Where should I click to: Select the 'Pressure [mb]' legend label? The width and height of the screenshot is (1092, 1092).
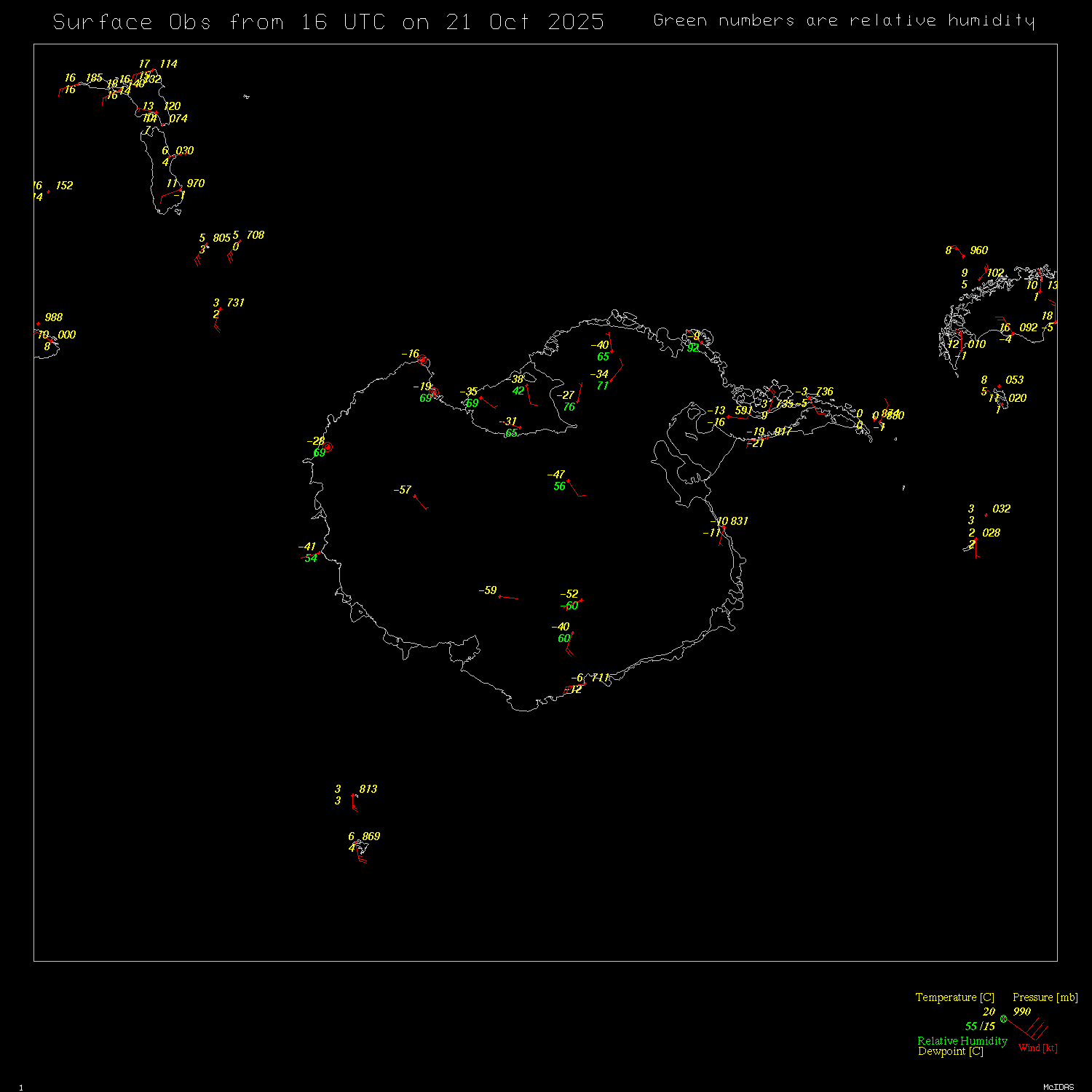[x=1045, y=997]
